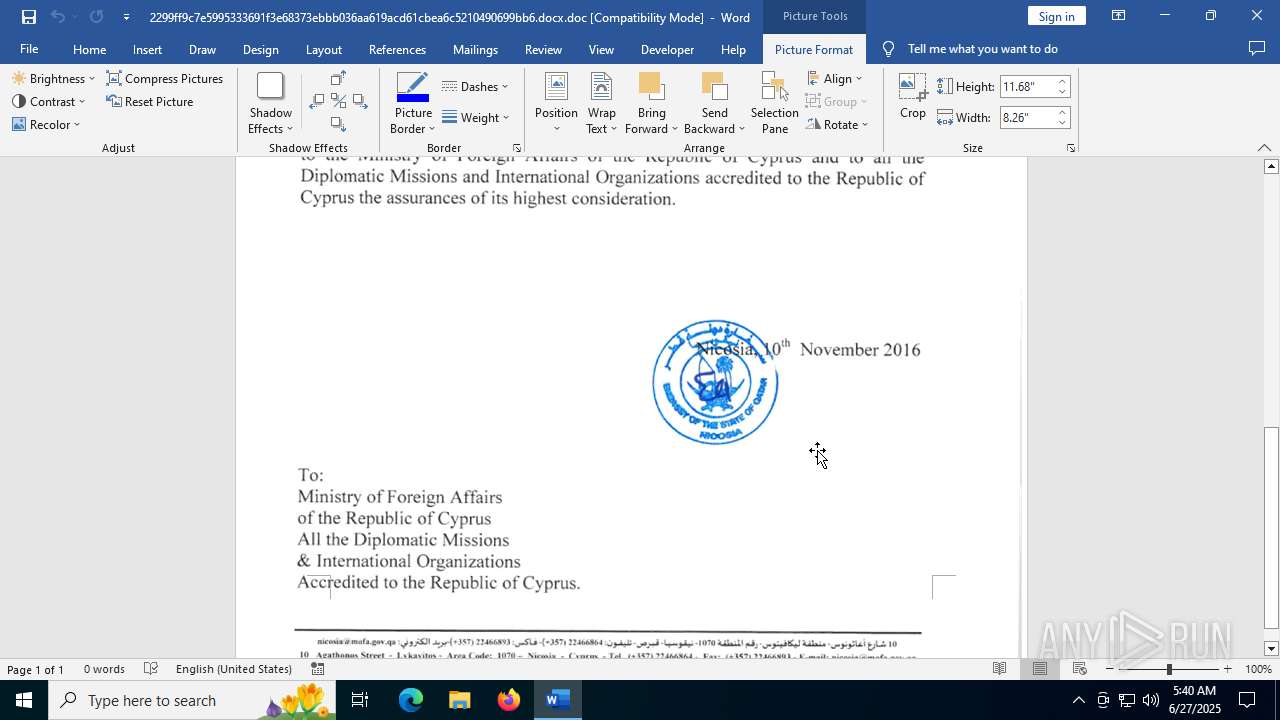This screenshot has width=1280, height=720.
Task: Click the Width input field
Action: pyautogui.click(x=1027, y=117)
